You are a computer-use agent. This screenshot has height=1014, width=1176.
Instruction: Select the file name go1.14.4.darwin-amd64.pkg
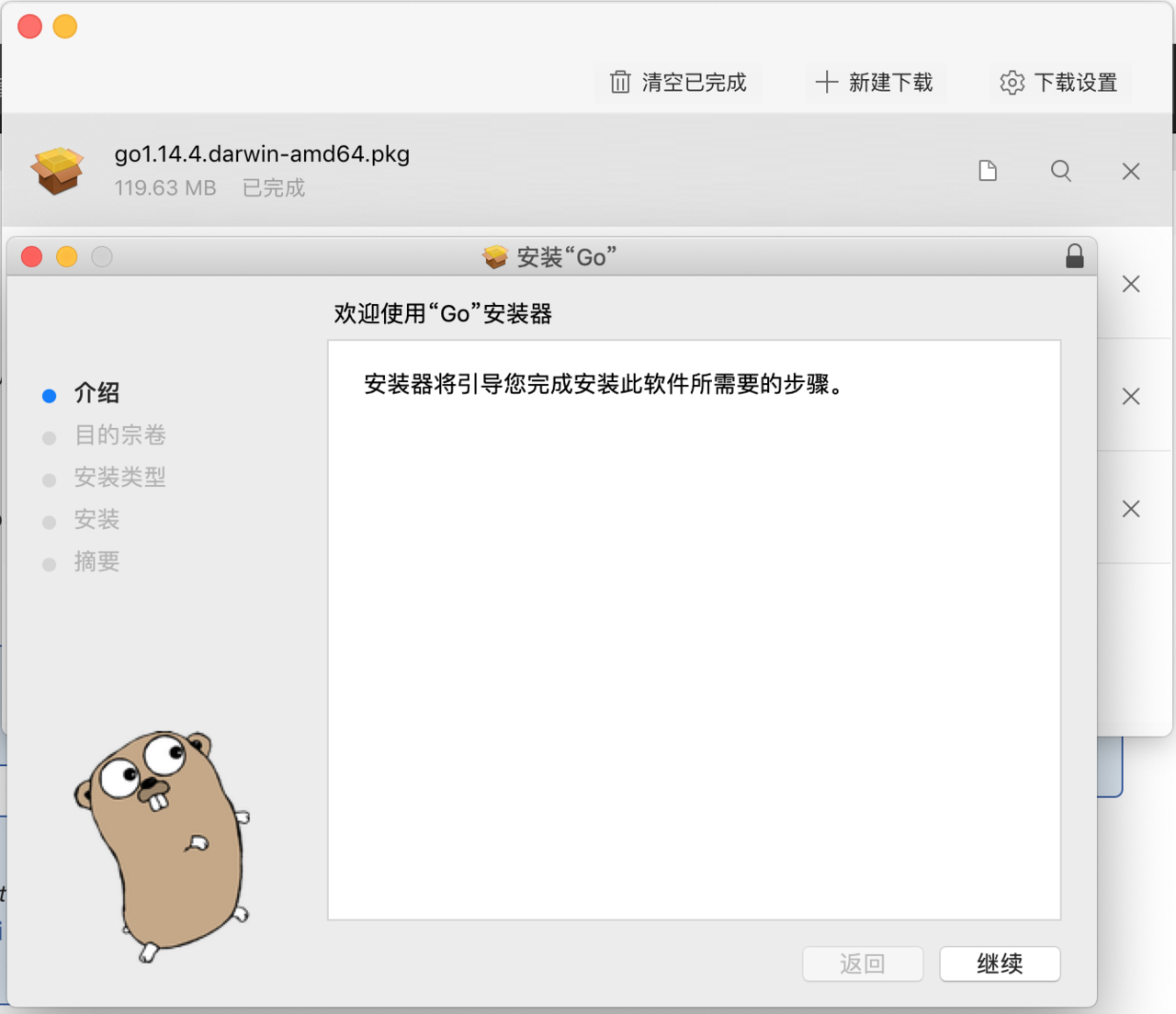click(262, 154)
